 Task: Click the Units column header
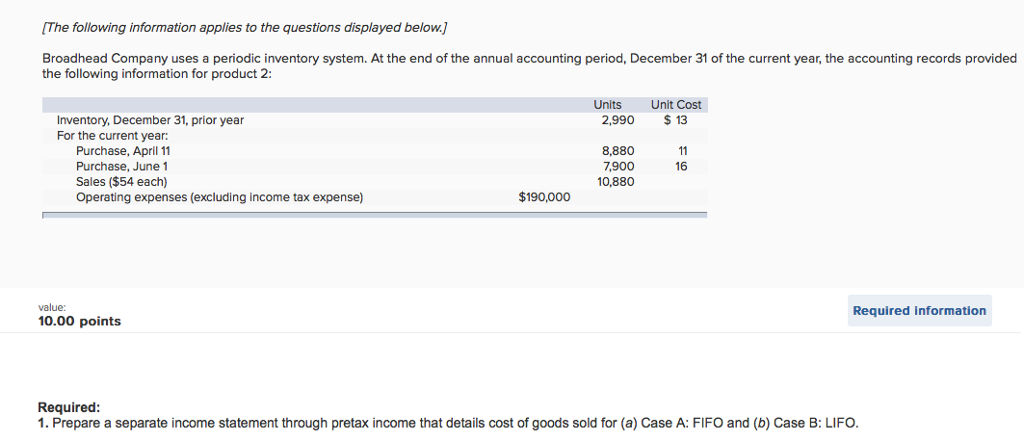pyautogui.click(x=607, y=105)
